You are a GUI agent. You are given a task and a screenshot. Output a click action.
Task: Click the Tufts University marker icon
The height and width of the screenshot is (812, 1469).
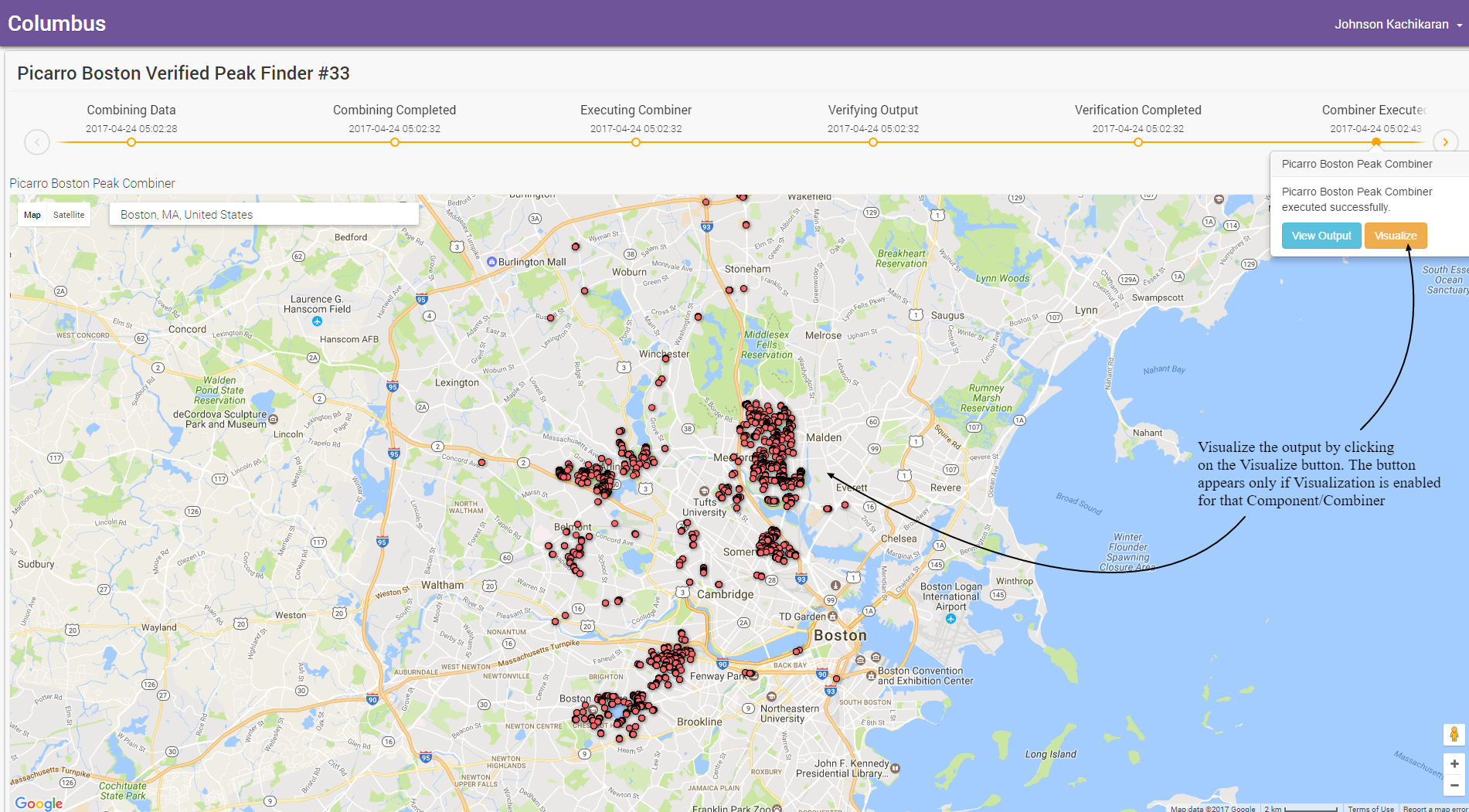click(x=703, y=491)
